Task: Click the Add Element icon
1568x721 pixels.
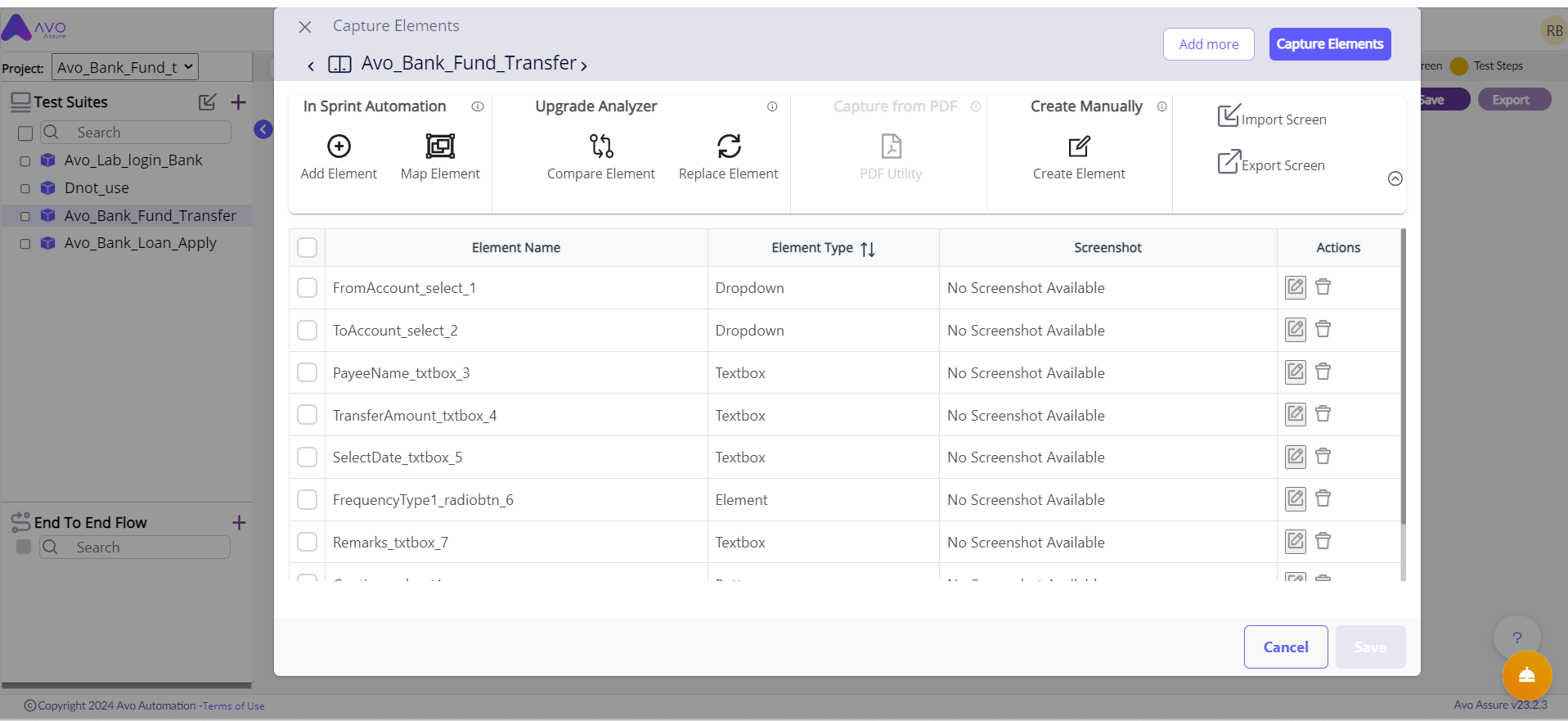Action: tap(339, 146)
